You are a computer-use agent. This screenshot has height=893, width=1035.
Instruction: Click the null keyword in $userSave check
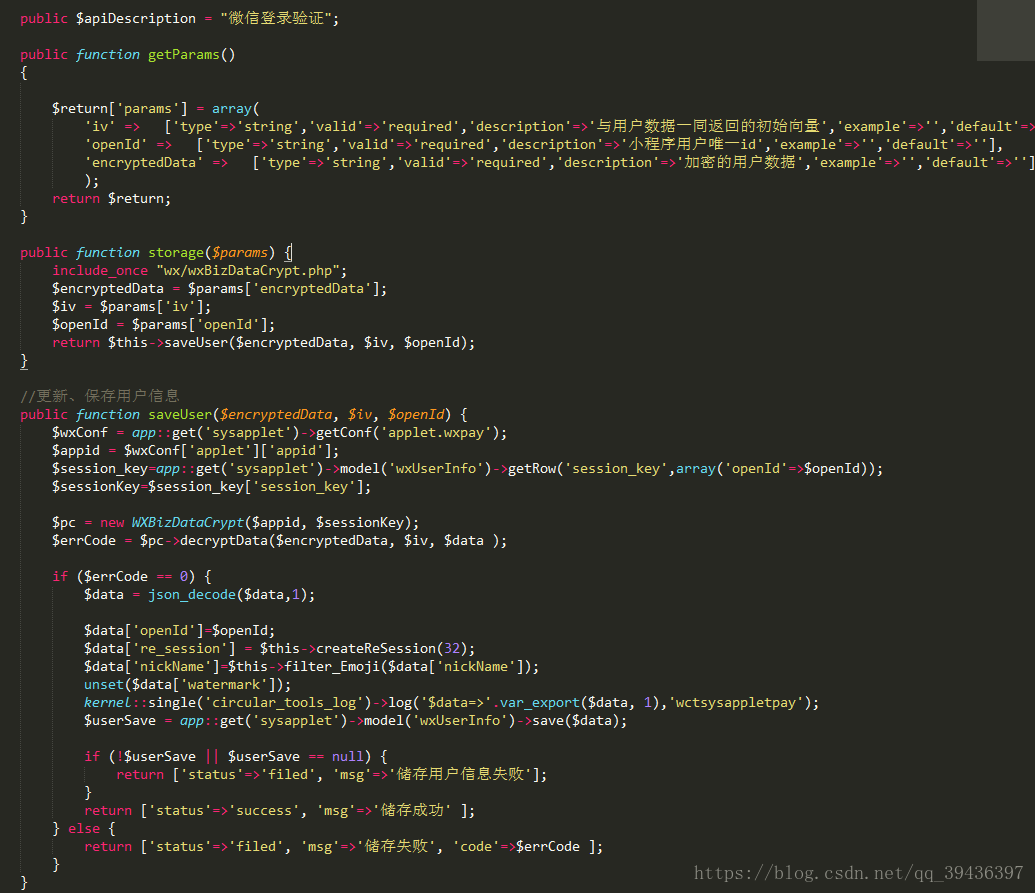click(x=347, y=757)
